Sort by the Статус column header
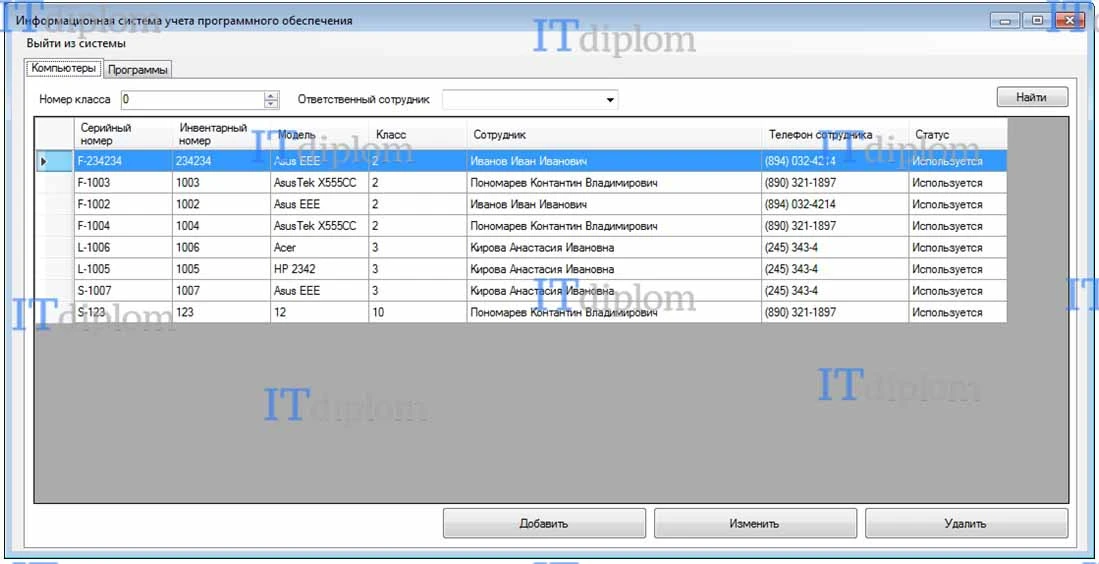Screen dimensions: 1099x564 [x=957, y=134]
